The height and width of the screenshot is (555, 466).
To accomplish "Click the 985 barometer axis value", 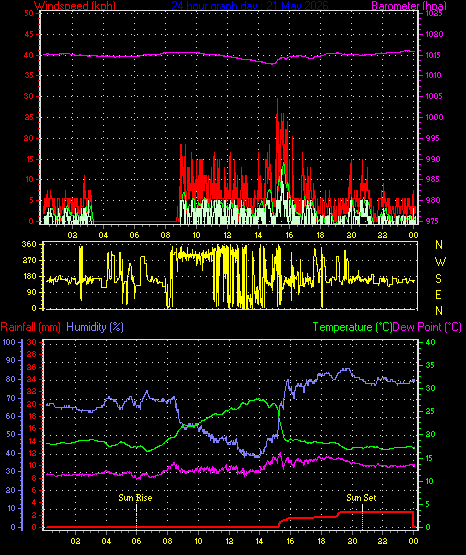I will [433, 179].
